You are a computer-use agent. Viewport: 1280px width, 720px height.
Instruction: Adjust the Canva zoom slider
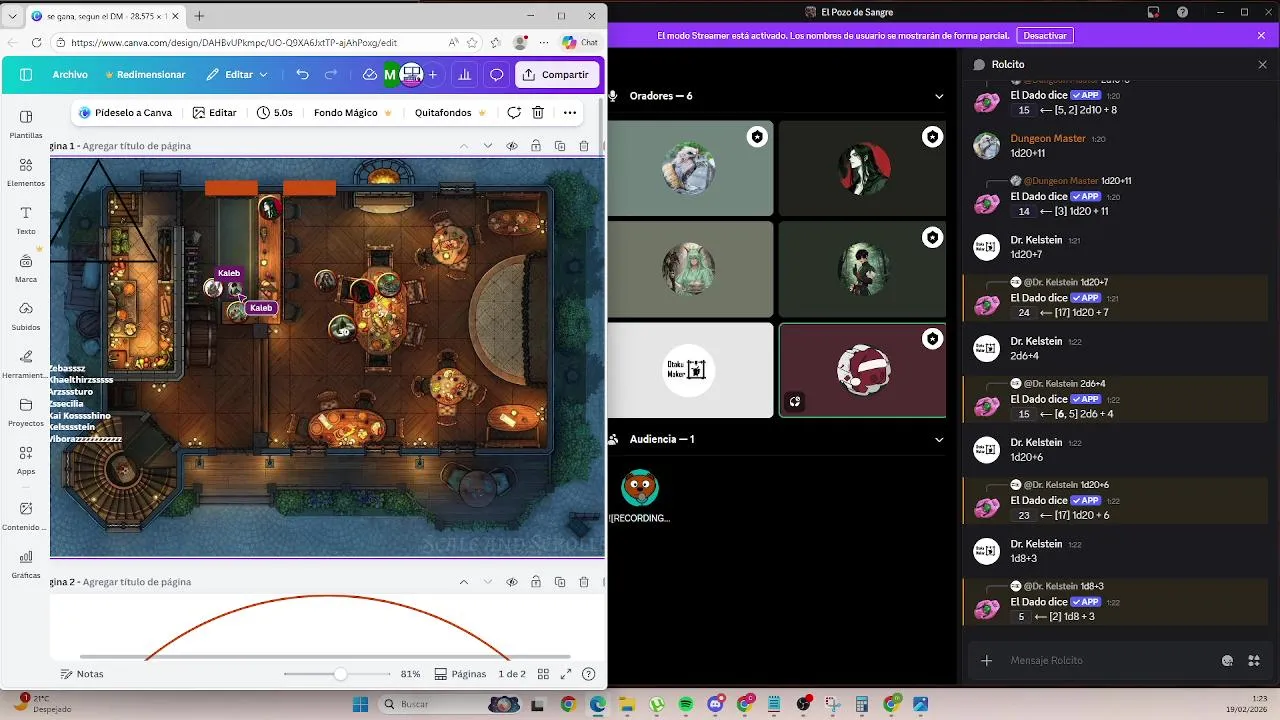click(x=340, y=674)
